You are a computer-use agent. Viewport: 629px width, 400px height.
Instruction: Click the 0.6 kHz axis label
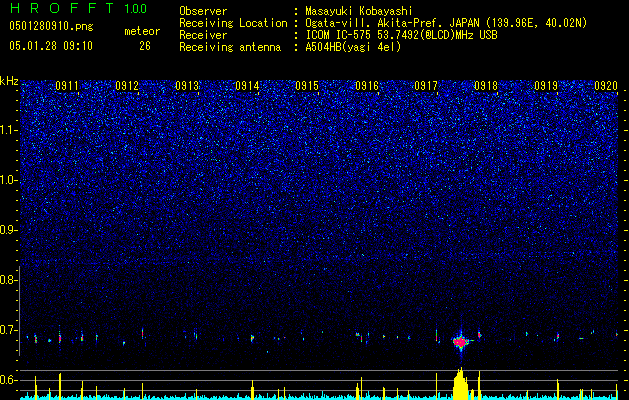[9, 380]
